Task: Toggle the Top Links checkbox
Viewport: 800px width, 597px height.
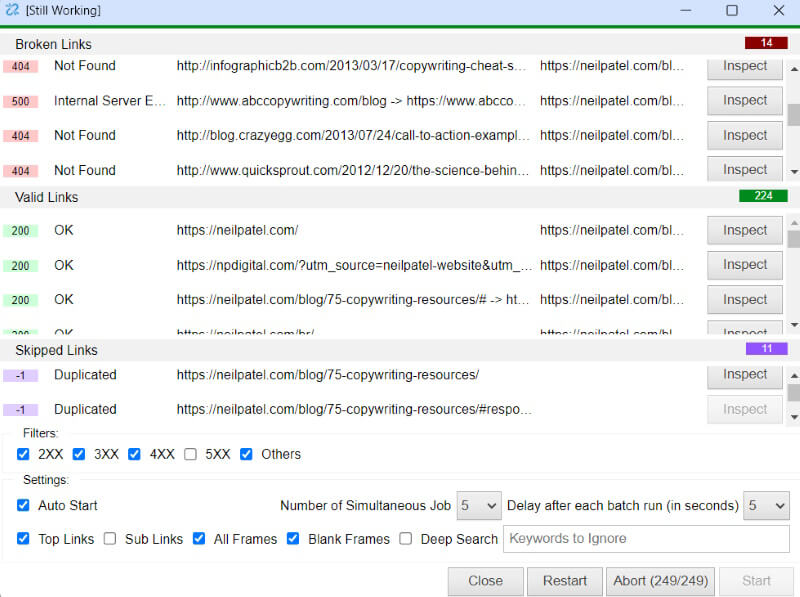Action: [23, 539]
